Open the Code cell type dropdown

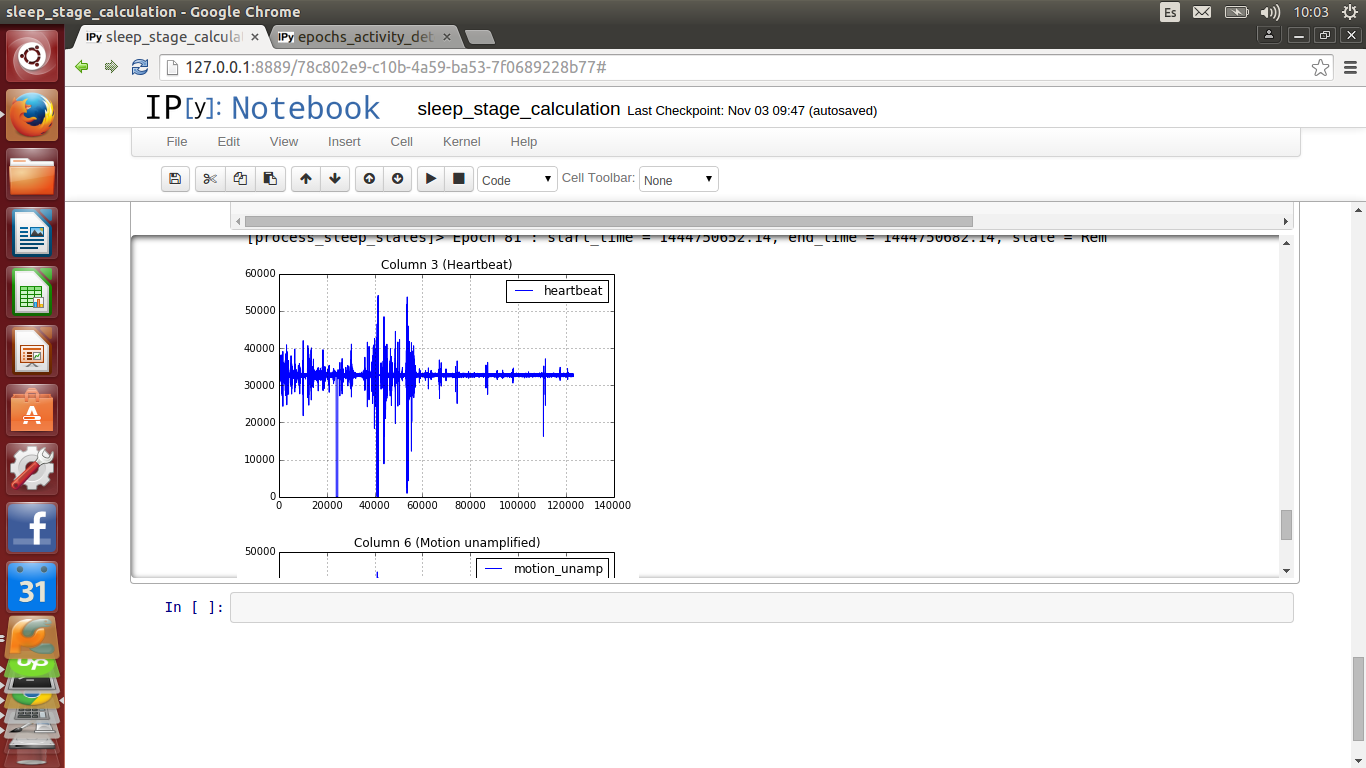(517, 180)
